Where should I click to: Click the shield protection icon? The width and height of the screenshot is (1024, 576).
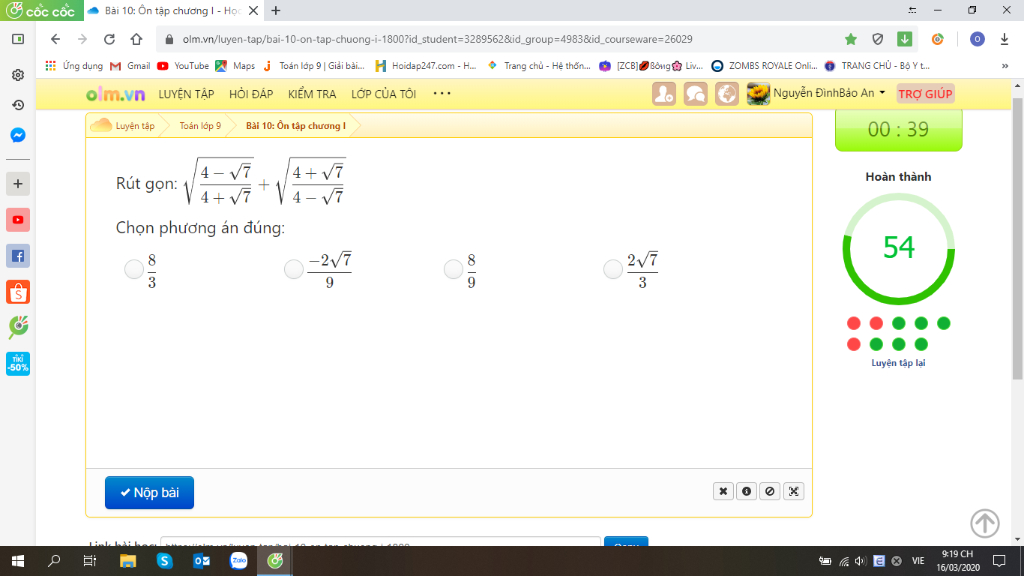[x=878, y=39]
